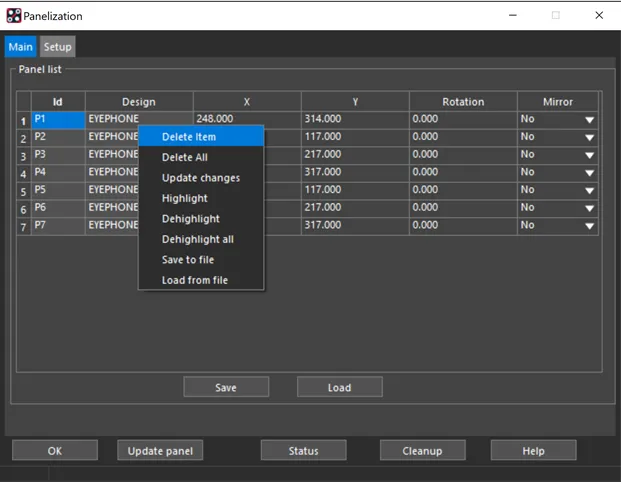Image resolution: width=621 pixels, height=482 pixels.
Task: Select row header number 7
Action: tap(24, 227)
